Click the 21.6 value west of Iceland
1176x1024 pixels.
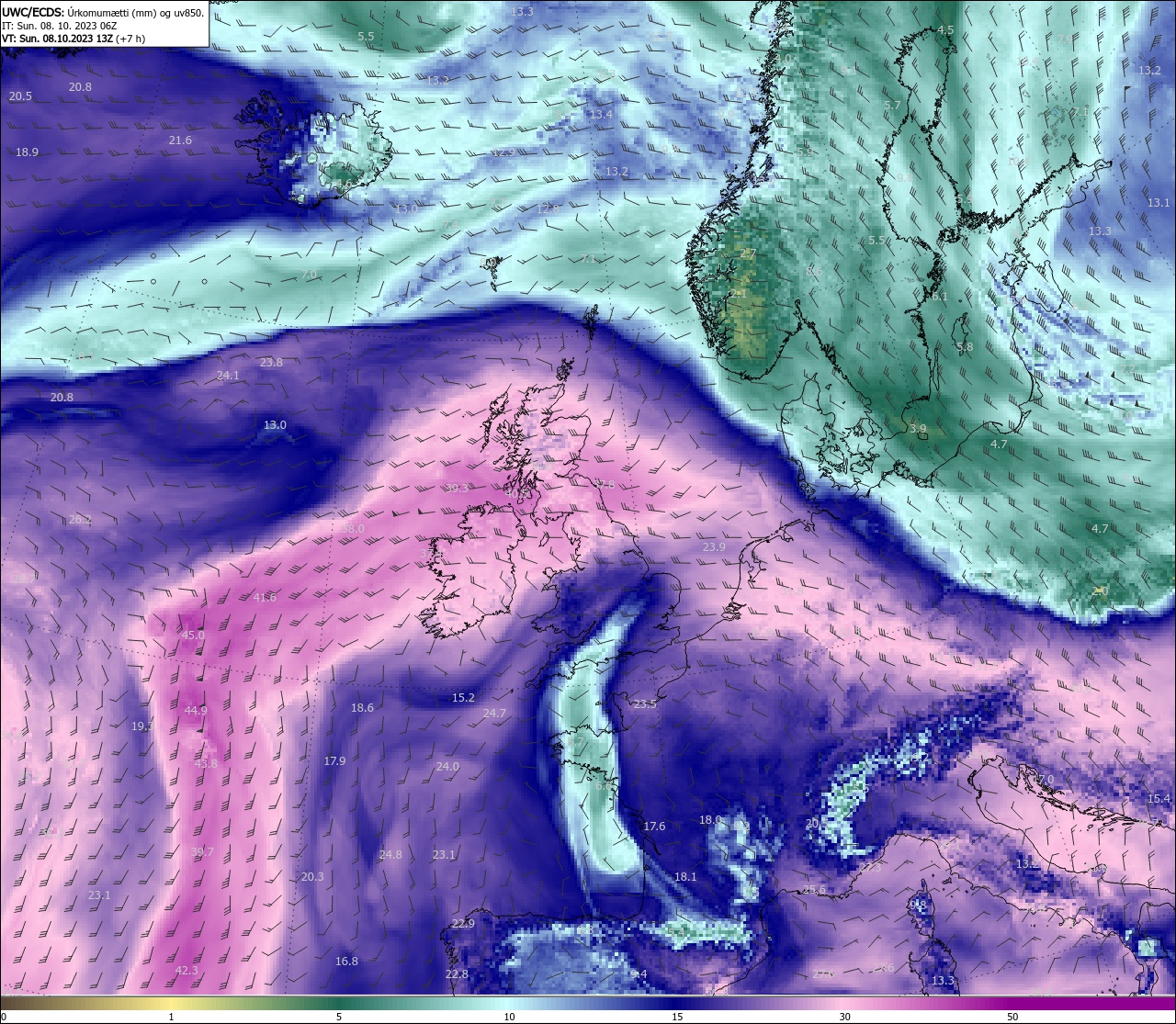point(180,141)
